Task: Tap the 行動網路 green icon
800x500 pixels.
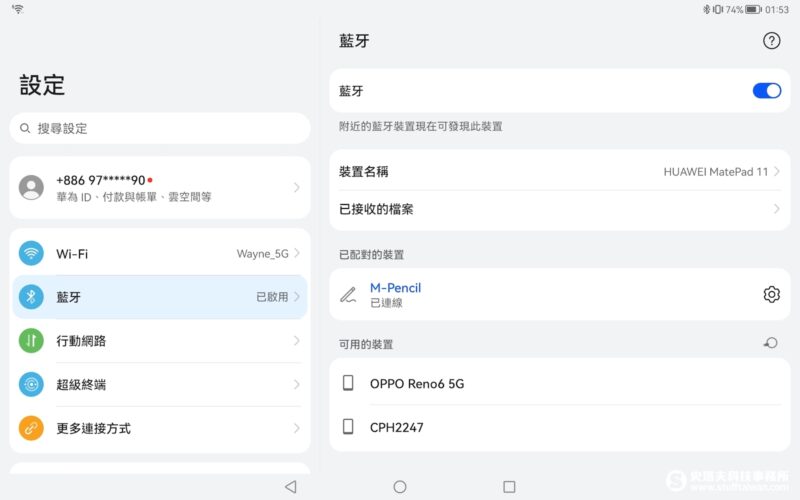Action: 31,341
